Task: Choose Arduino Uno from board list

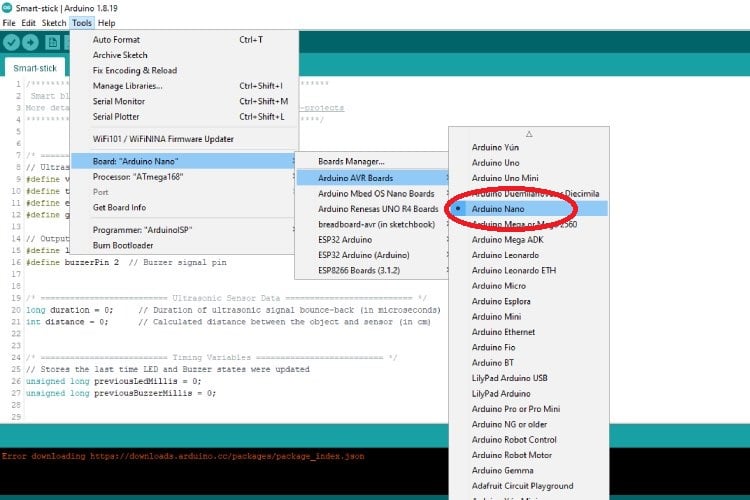Action: (495, 162)
